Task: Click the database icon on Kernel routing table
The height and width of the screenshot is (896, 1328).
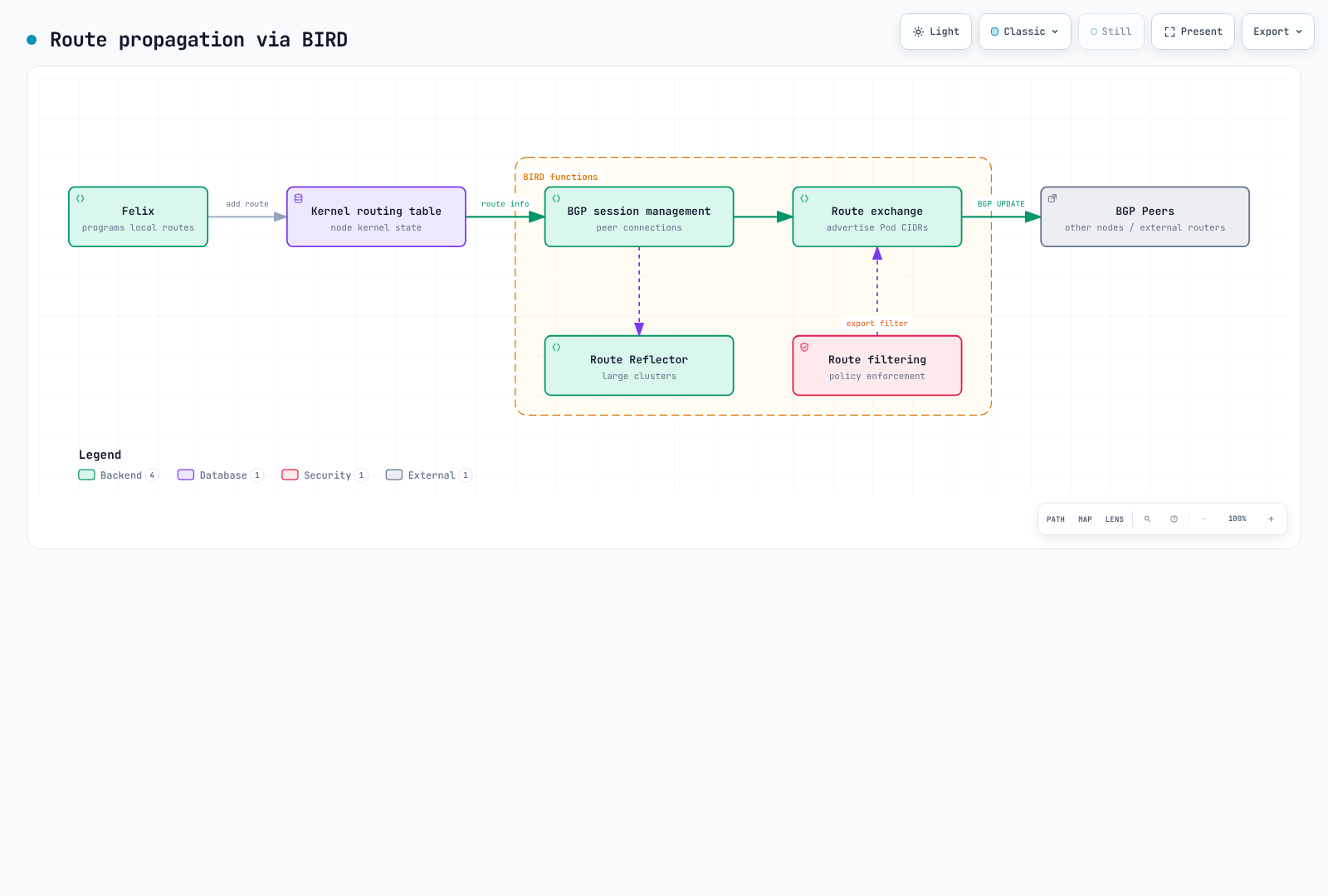Action: click(x=299, y=199)
